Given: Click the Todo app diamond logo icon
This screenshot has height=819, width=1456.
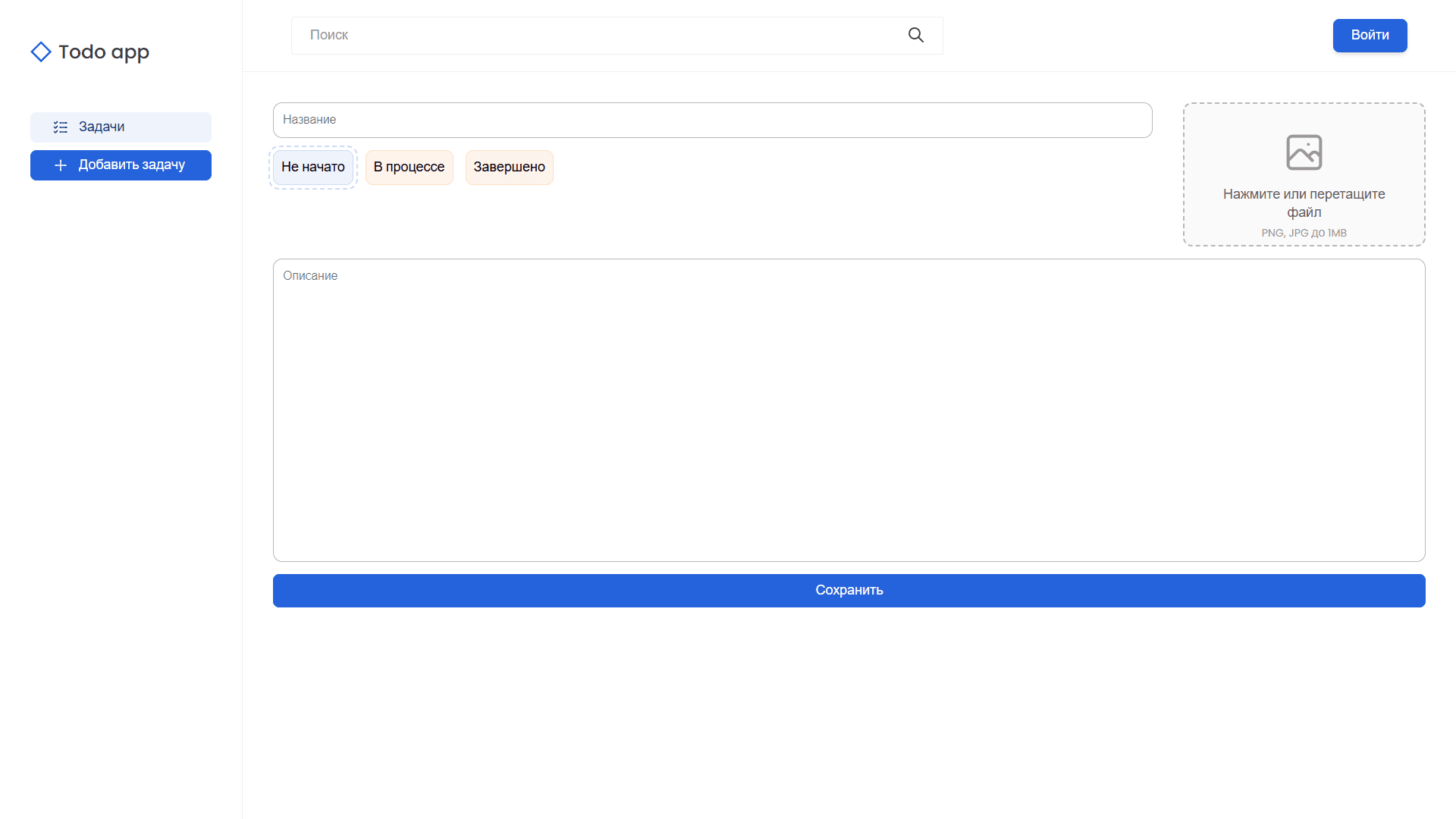Looking at the screenshot, I should (41, 52).
